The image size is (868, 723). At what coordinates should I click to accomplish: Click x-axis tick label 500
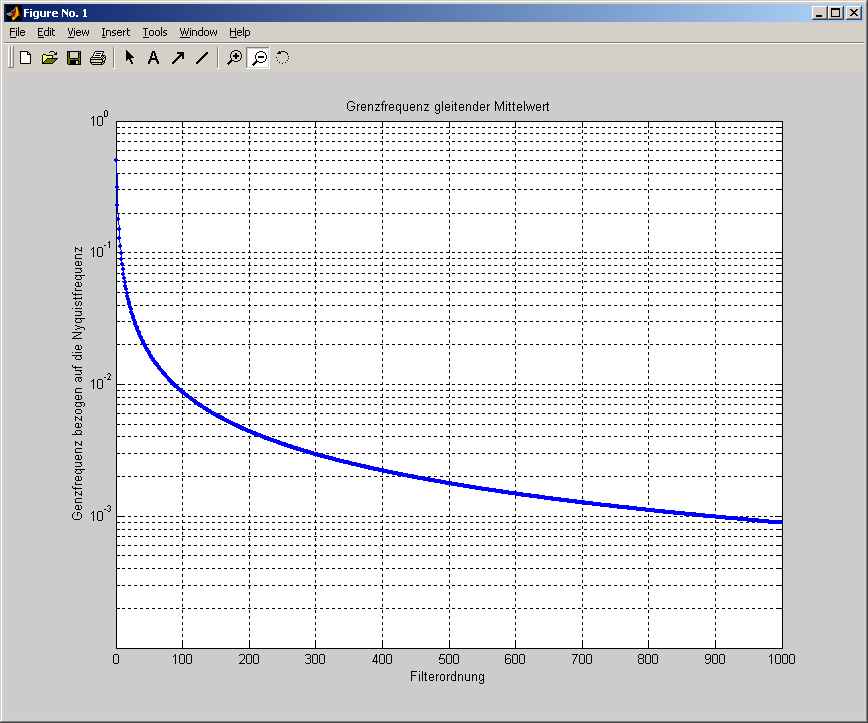(x=449, y=659)
